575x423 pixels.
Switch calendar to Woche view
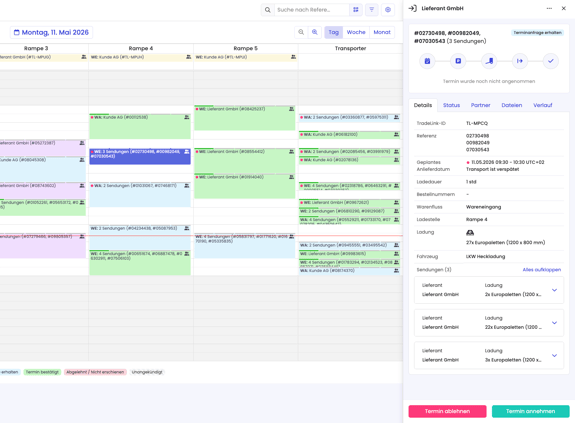356,32
